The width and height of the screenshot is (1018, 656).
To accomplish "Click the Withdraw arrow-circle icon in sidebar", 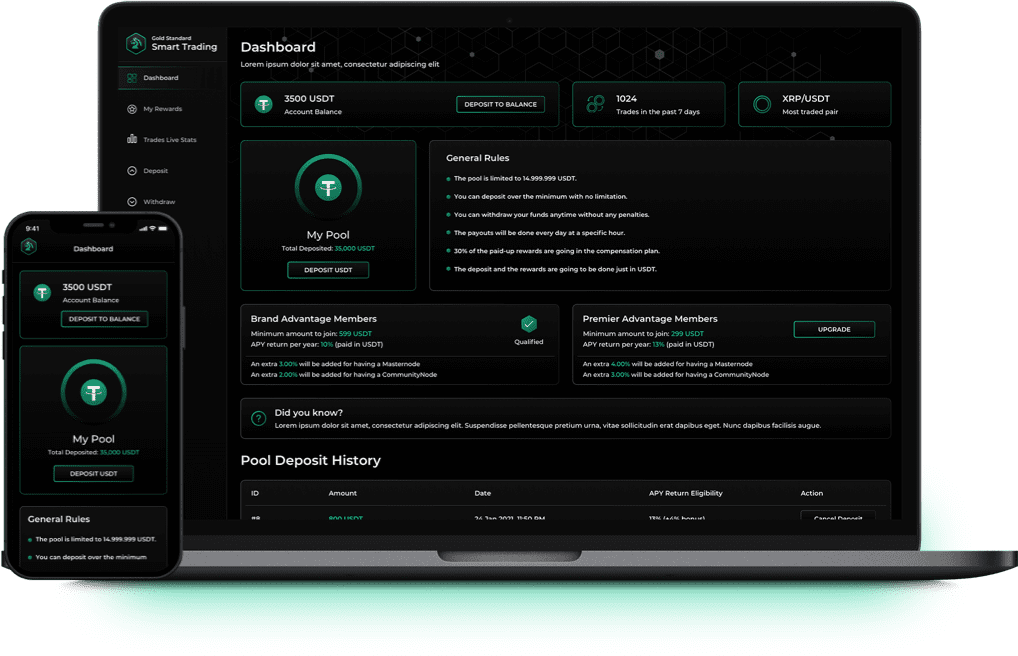I will [132, 202].
